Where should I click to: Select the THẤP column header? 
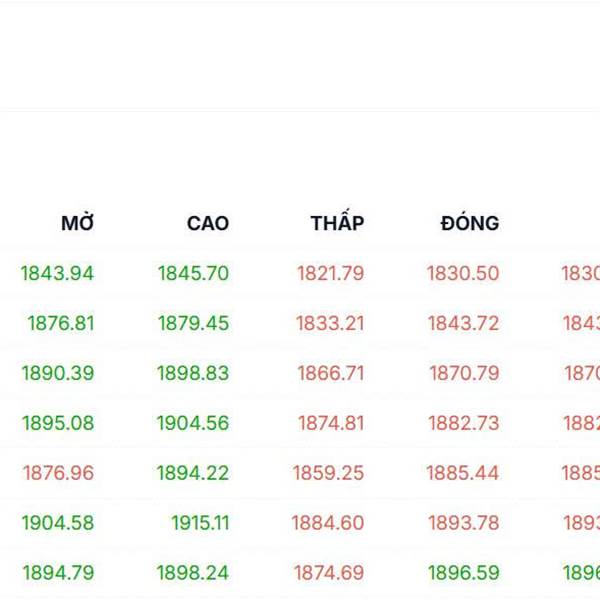pos(337,223)
